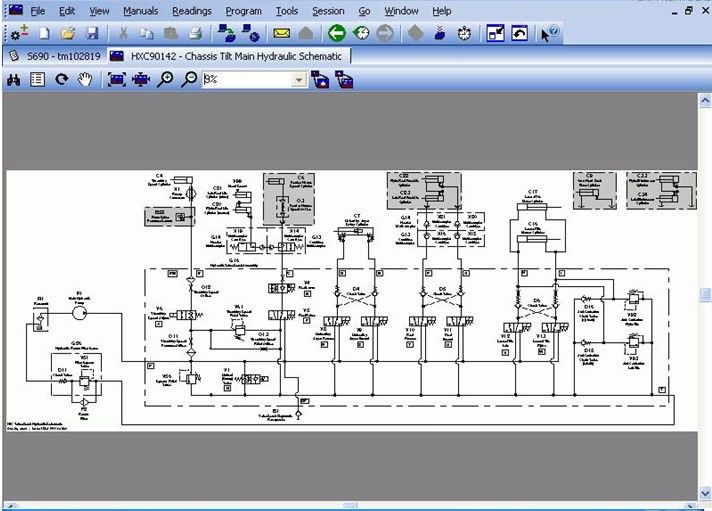Click in the zoom percentage field
Image resolution: width=712 pixels, height=511 pixels.
[x=245, y=79]
